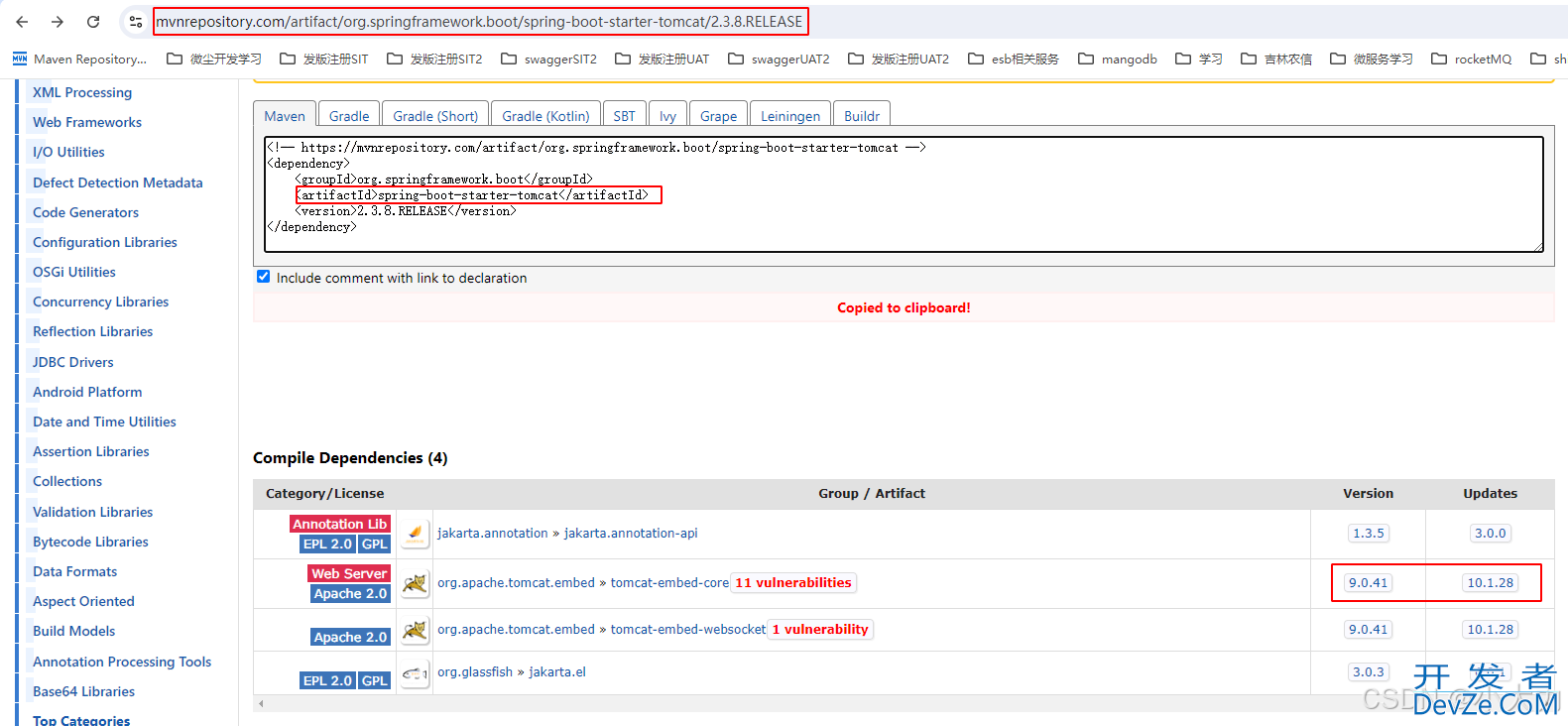The height and width of the screenshot is (726, 1568).
Task: Open Concurrency Libraries category
Action: point(100,302)
